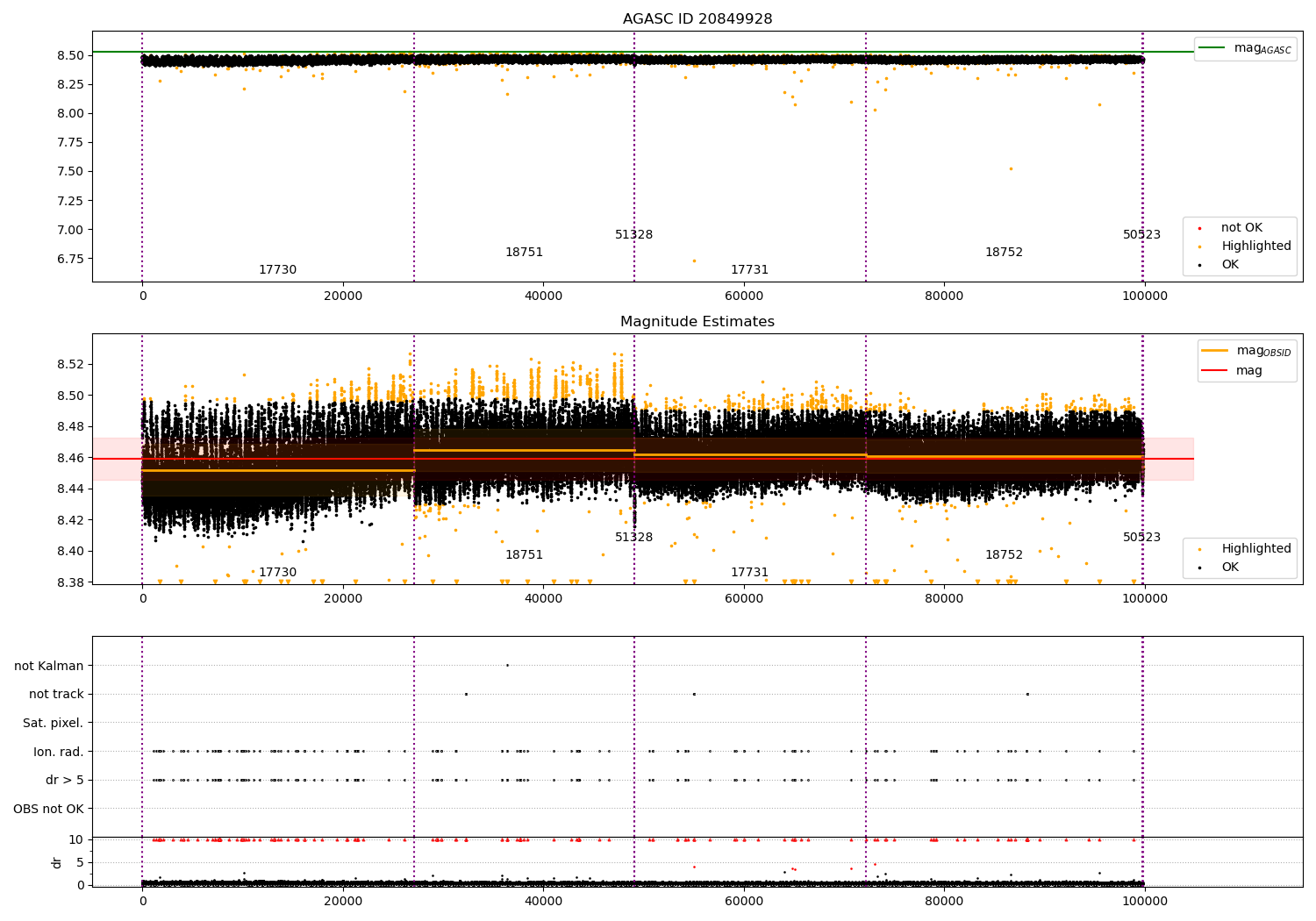Click x-tick 20000 under the dr panel
1316x921 pixels.
(343, 902)
